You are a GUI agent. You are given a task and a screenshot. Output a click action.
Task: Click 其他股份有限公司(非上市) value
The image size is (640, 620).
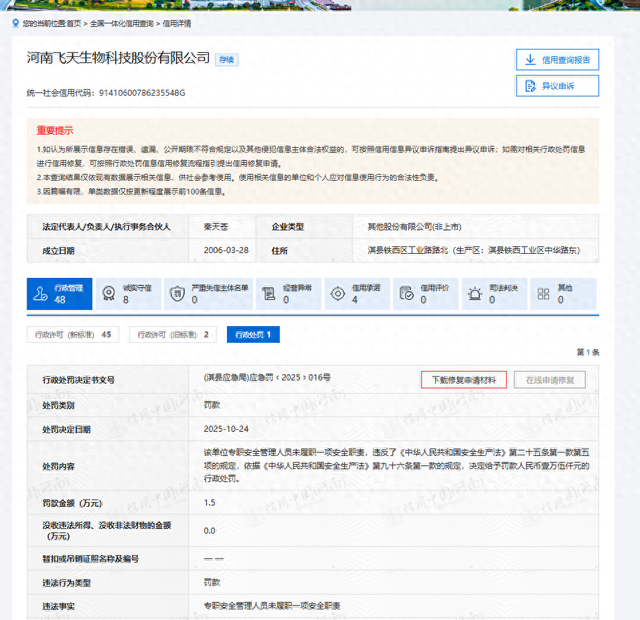[x=414, y=227]
